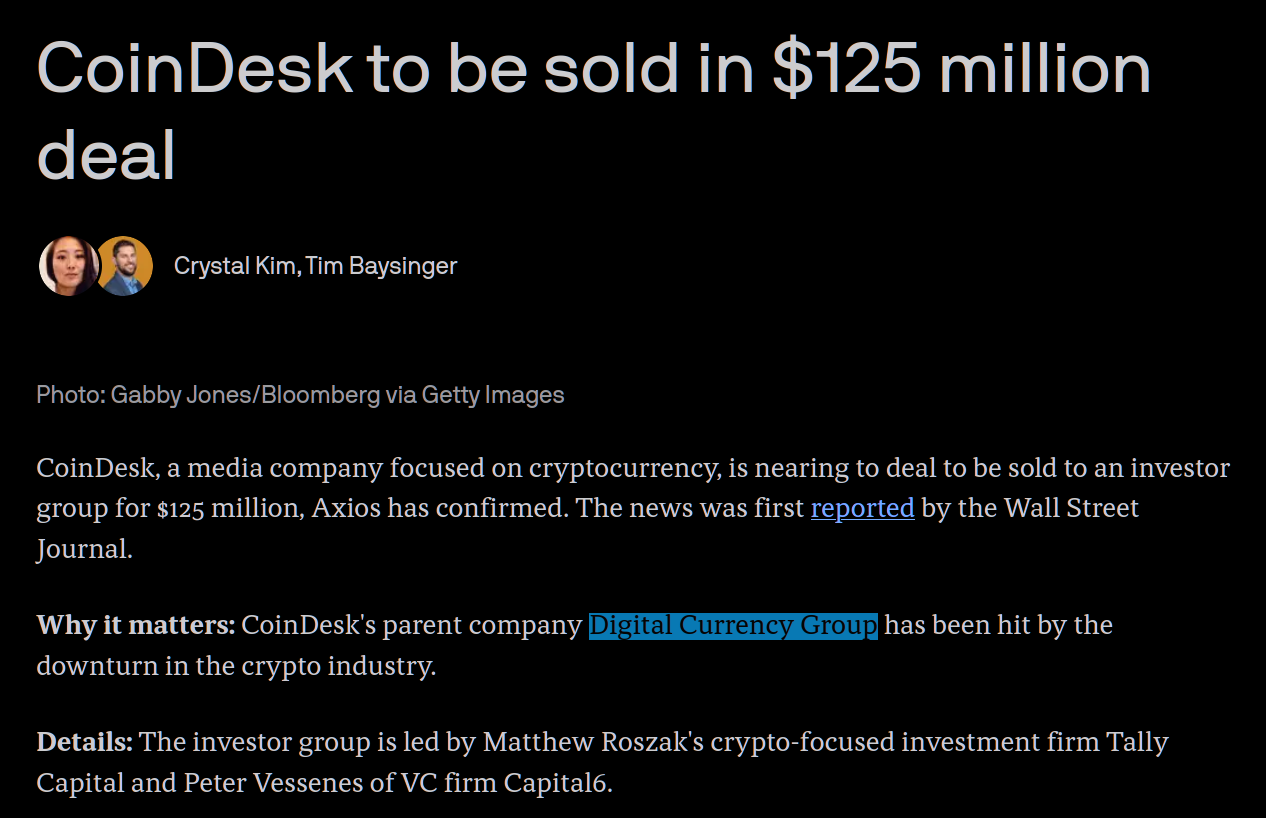Click the word "CoinDesk" in the headline
Image resolution: width=1266 pixels, height=818 pixels.
(x=194, y=69)
